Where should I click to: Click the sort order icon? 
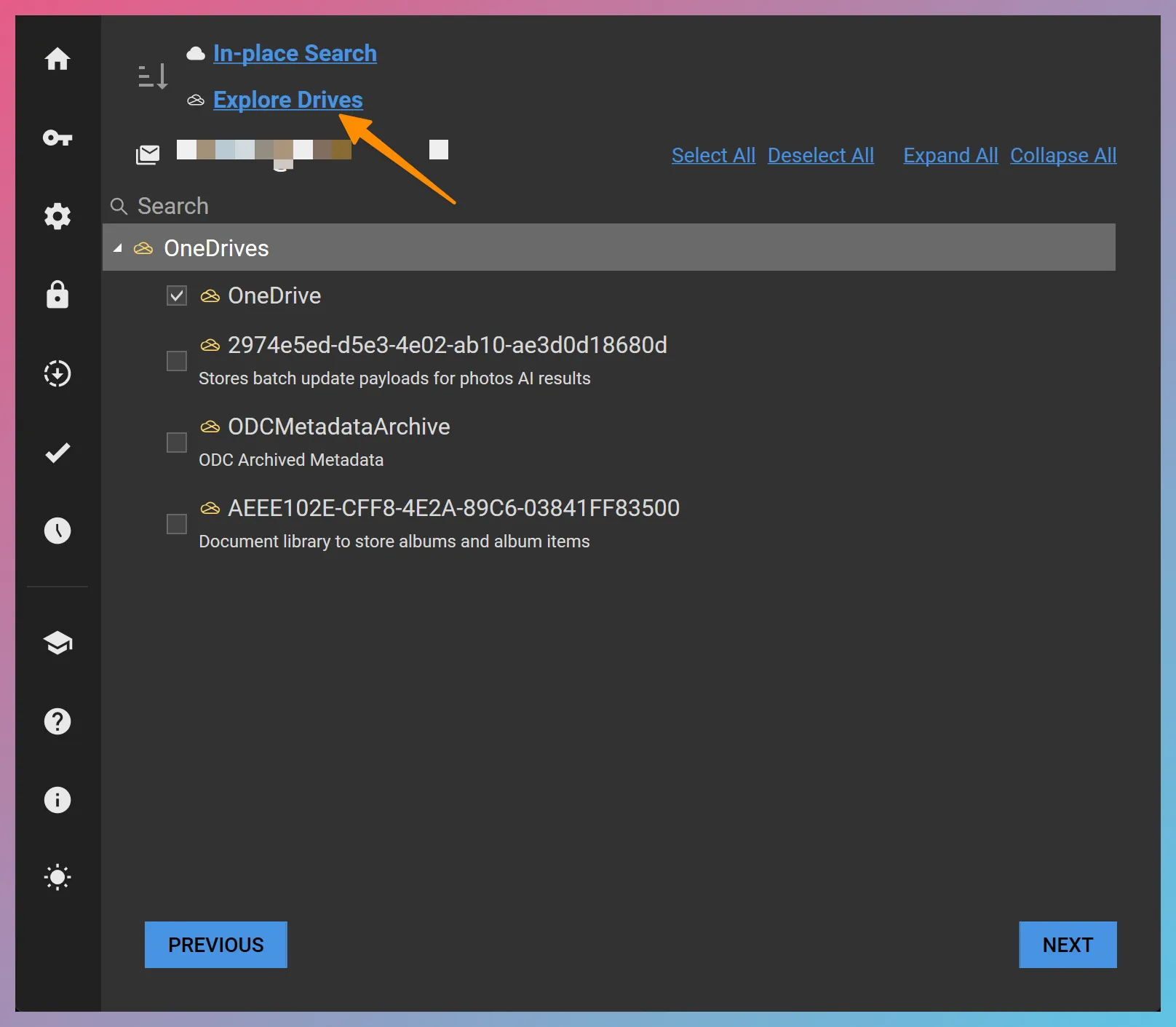point(153,76)
